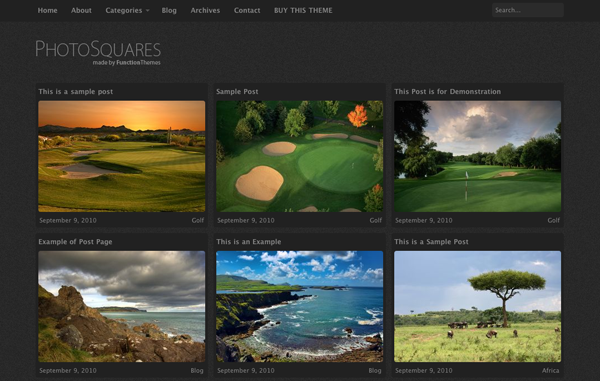600x381 pixels.
Task: Open the rocky shore stormy sky thumbnail
Action: coord(122,306)
